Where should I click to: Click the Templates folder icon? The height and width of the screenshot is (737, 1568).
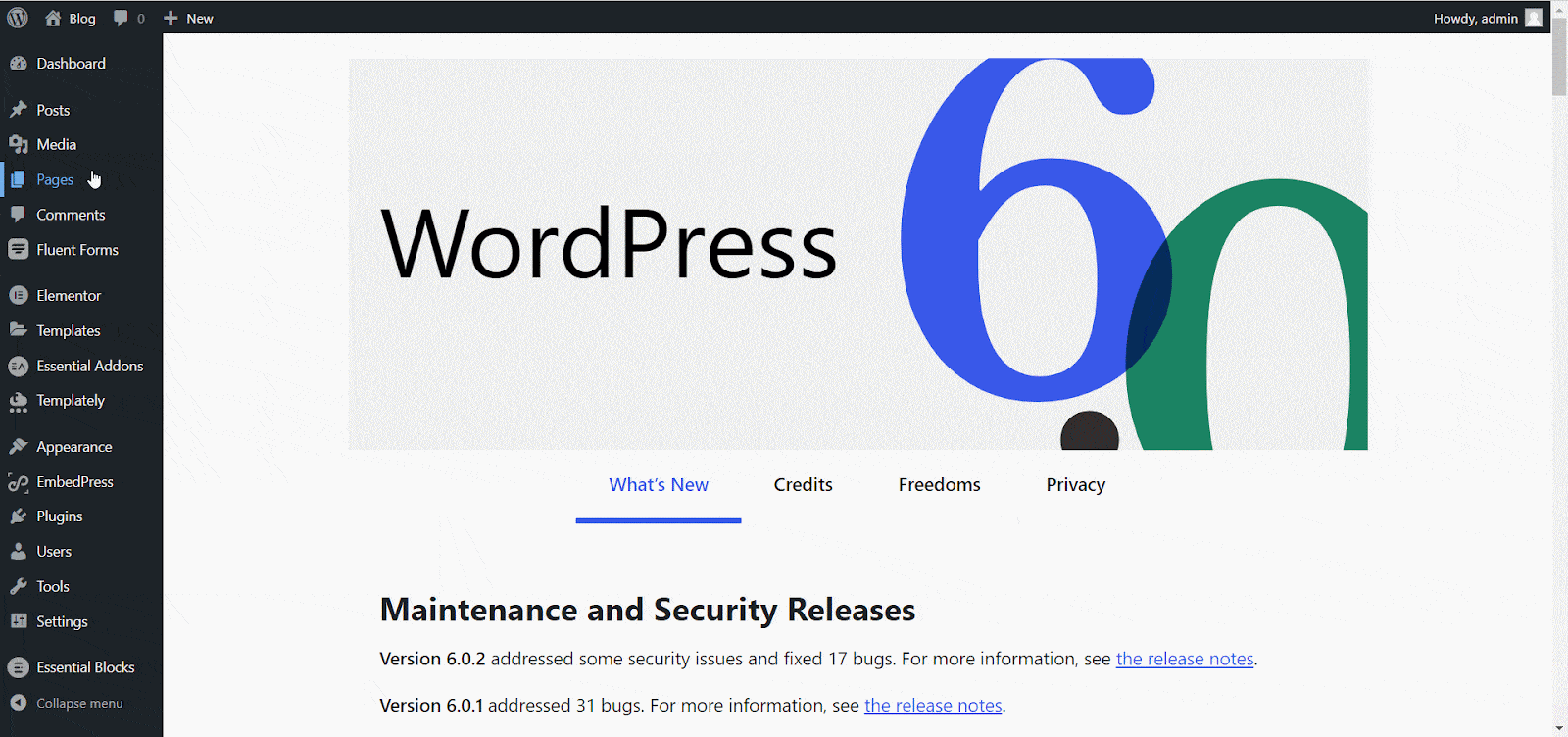click(x=18, y=330)
